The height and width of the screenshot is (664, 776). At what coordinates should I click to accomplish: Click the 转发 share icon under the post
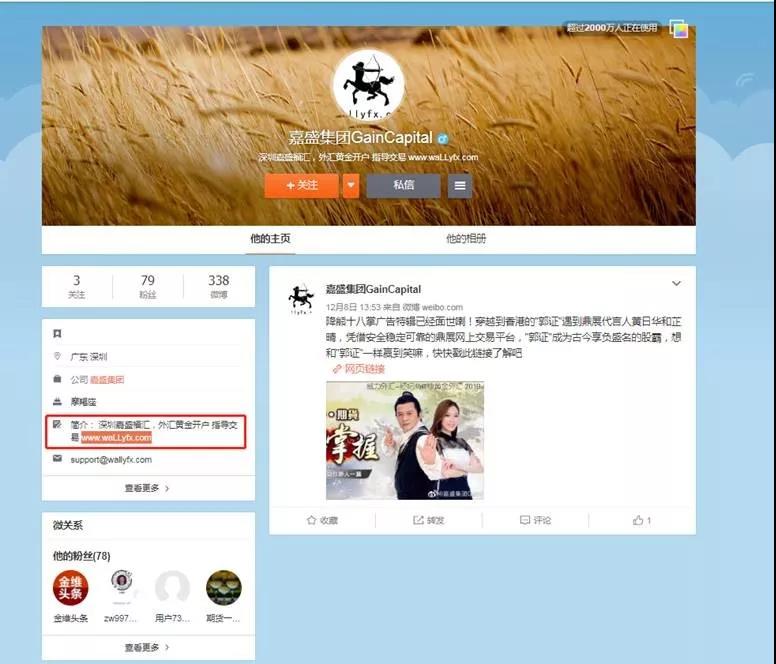(x=418, y=520)
